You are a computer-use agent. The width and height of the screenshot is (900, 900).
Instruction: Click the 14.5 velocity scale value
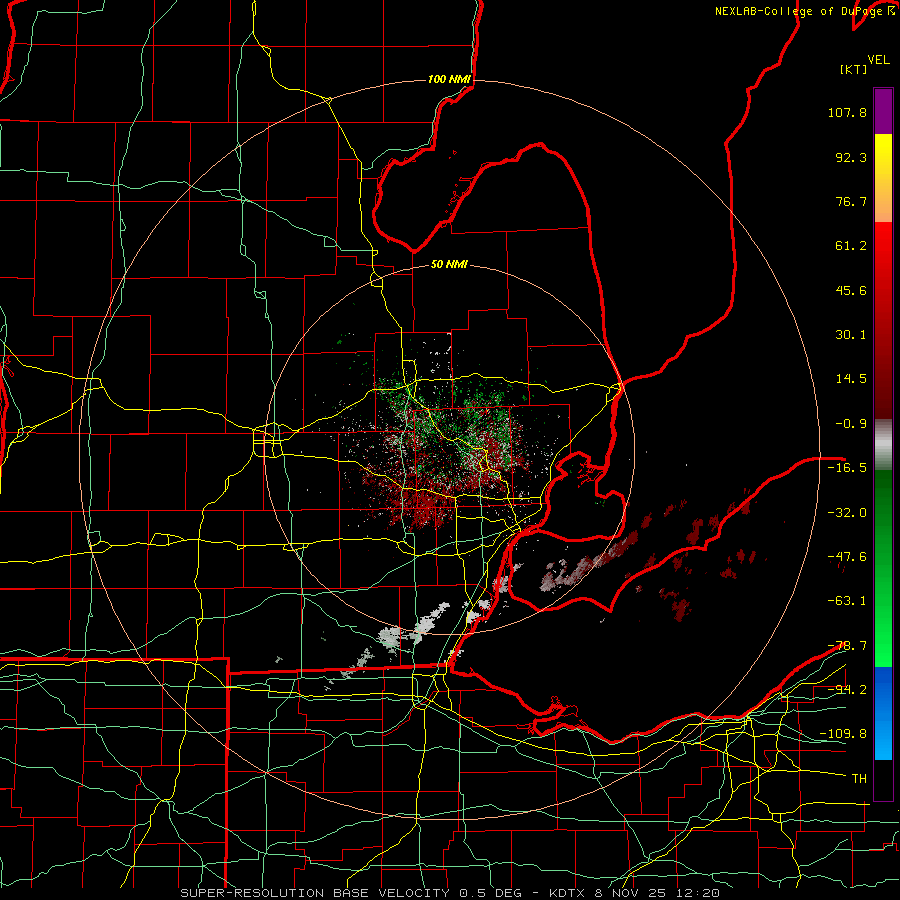pos(851,379)
